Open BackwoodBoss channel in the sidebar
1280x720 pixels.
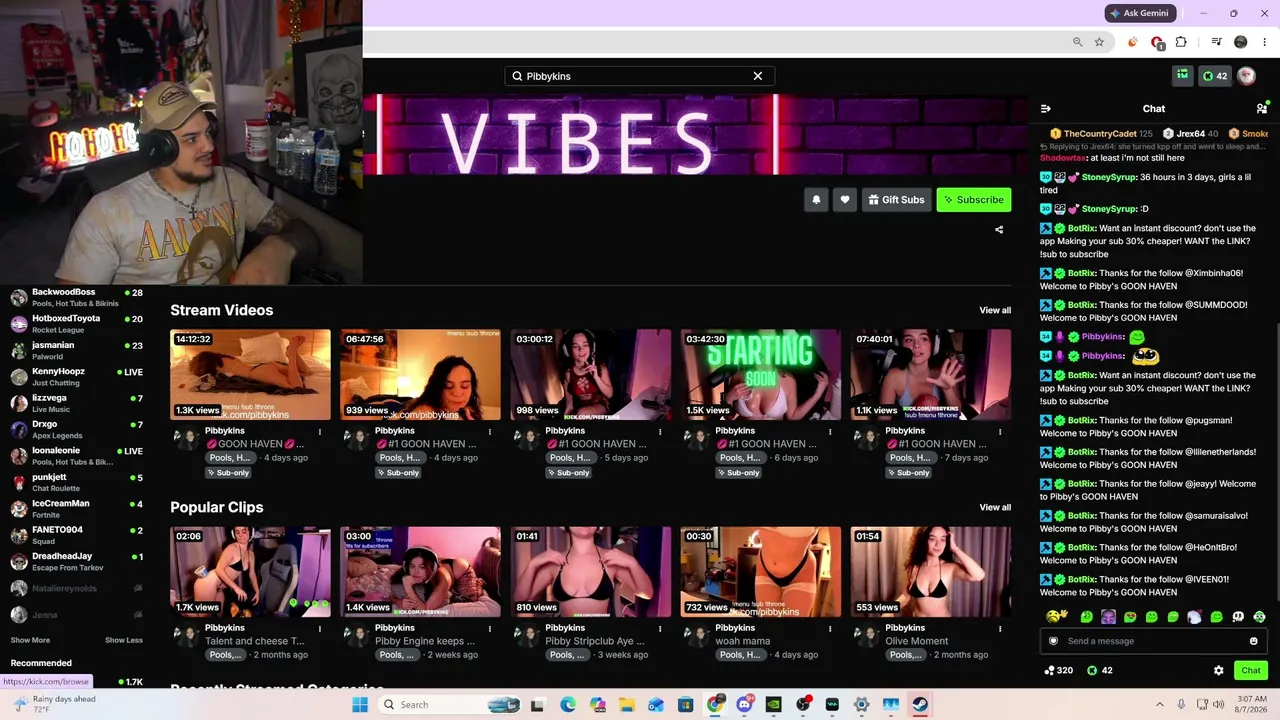(x=76, y=297)
